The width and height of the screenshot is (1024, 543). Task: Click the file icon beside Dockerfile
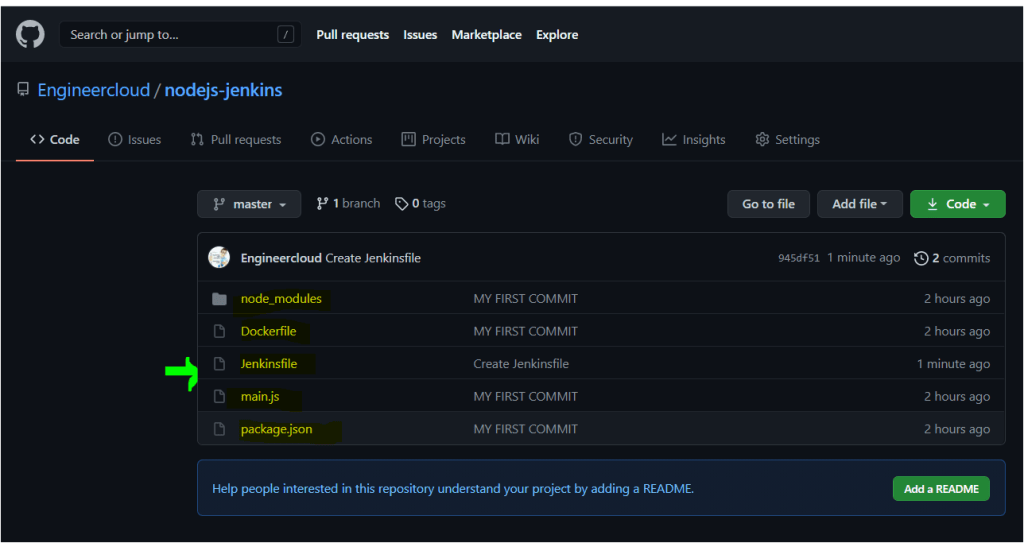point(219,331)
